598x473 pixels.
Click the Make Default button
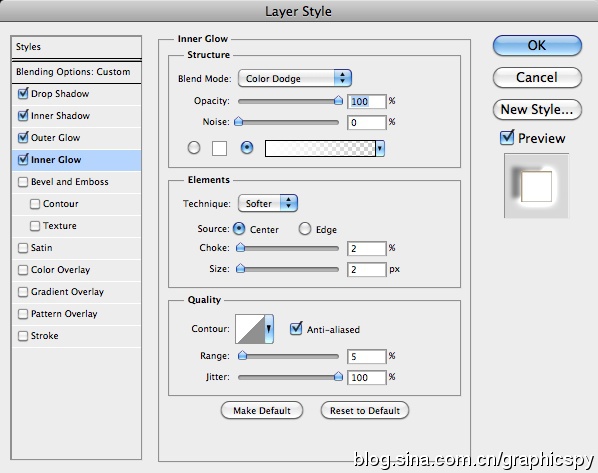pyautogui.click(x=262, y=410)
